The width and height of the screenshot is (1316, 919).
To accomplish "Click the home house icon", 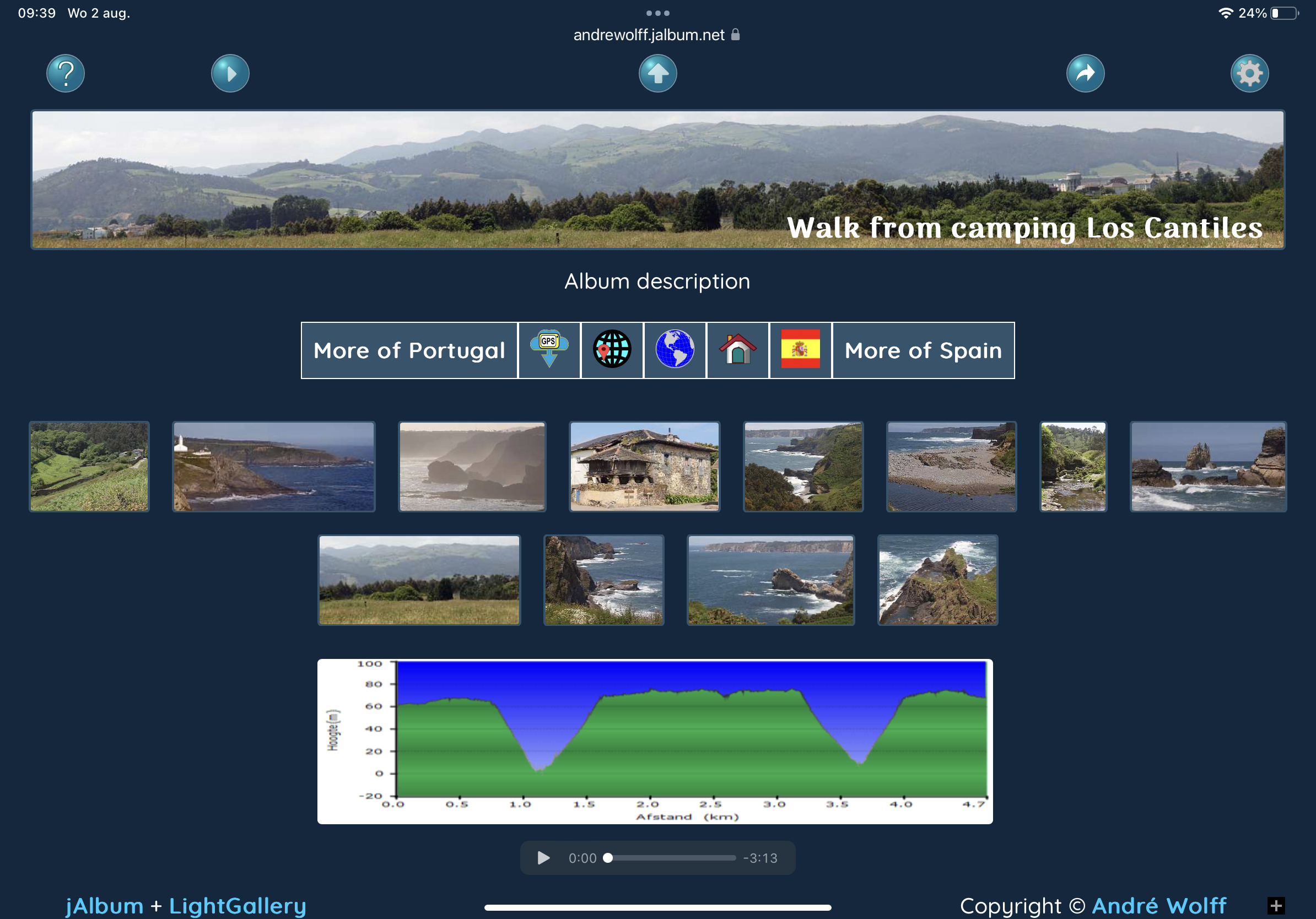I will 737,350.
